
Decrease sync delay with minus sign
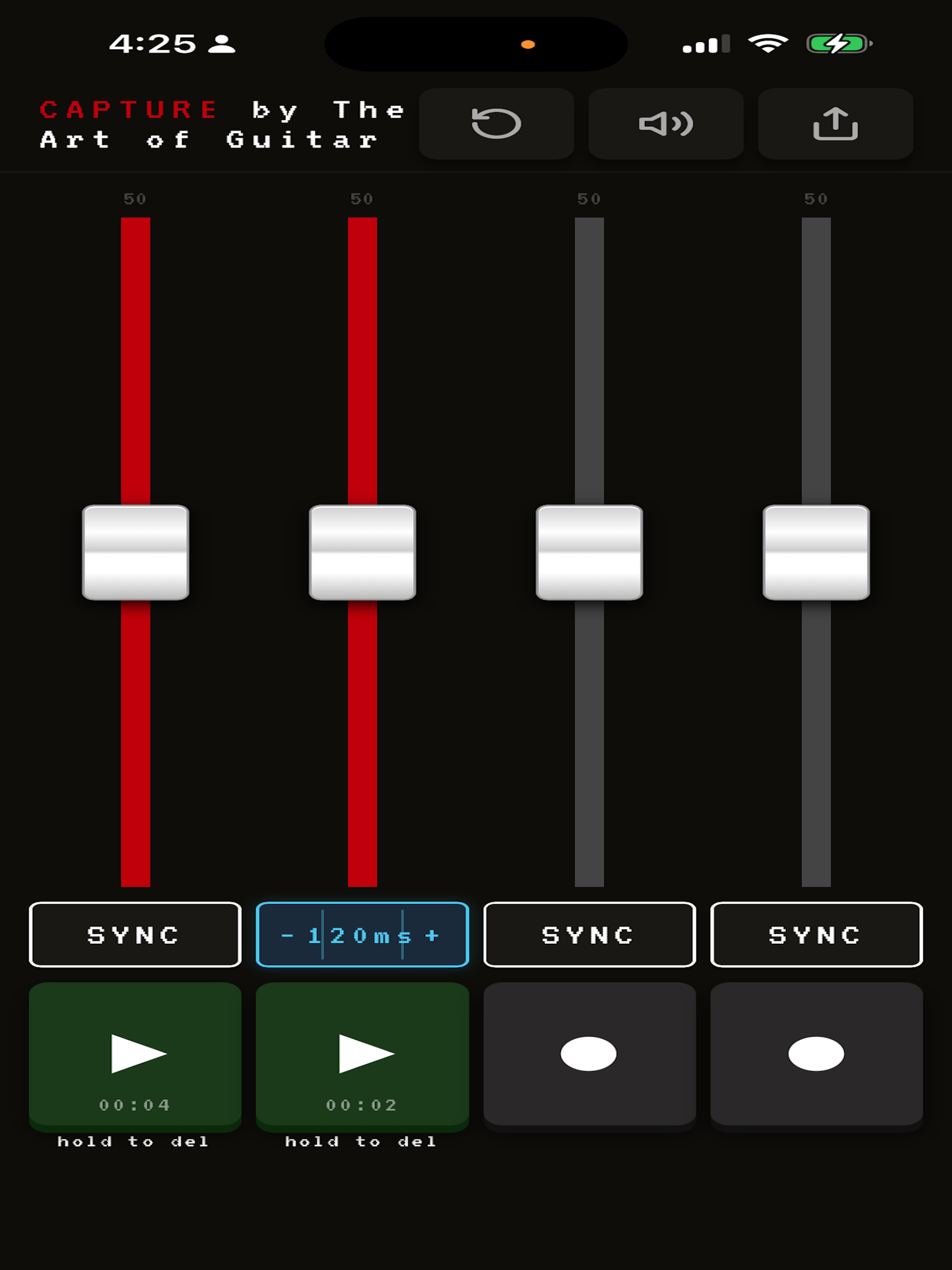(x=287, y=936)
